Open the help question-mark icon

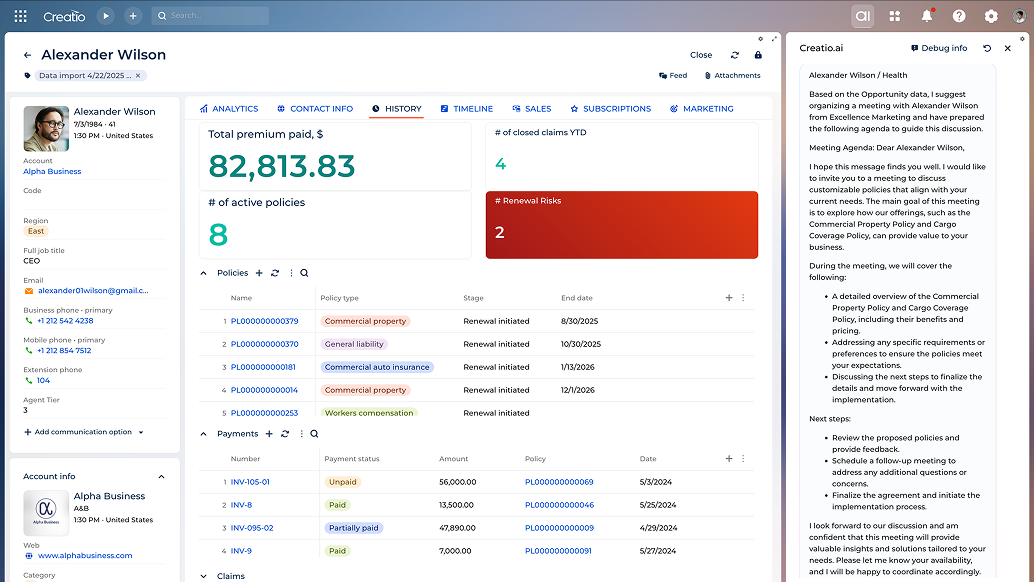[959, 16]
